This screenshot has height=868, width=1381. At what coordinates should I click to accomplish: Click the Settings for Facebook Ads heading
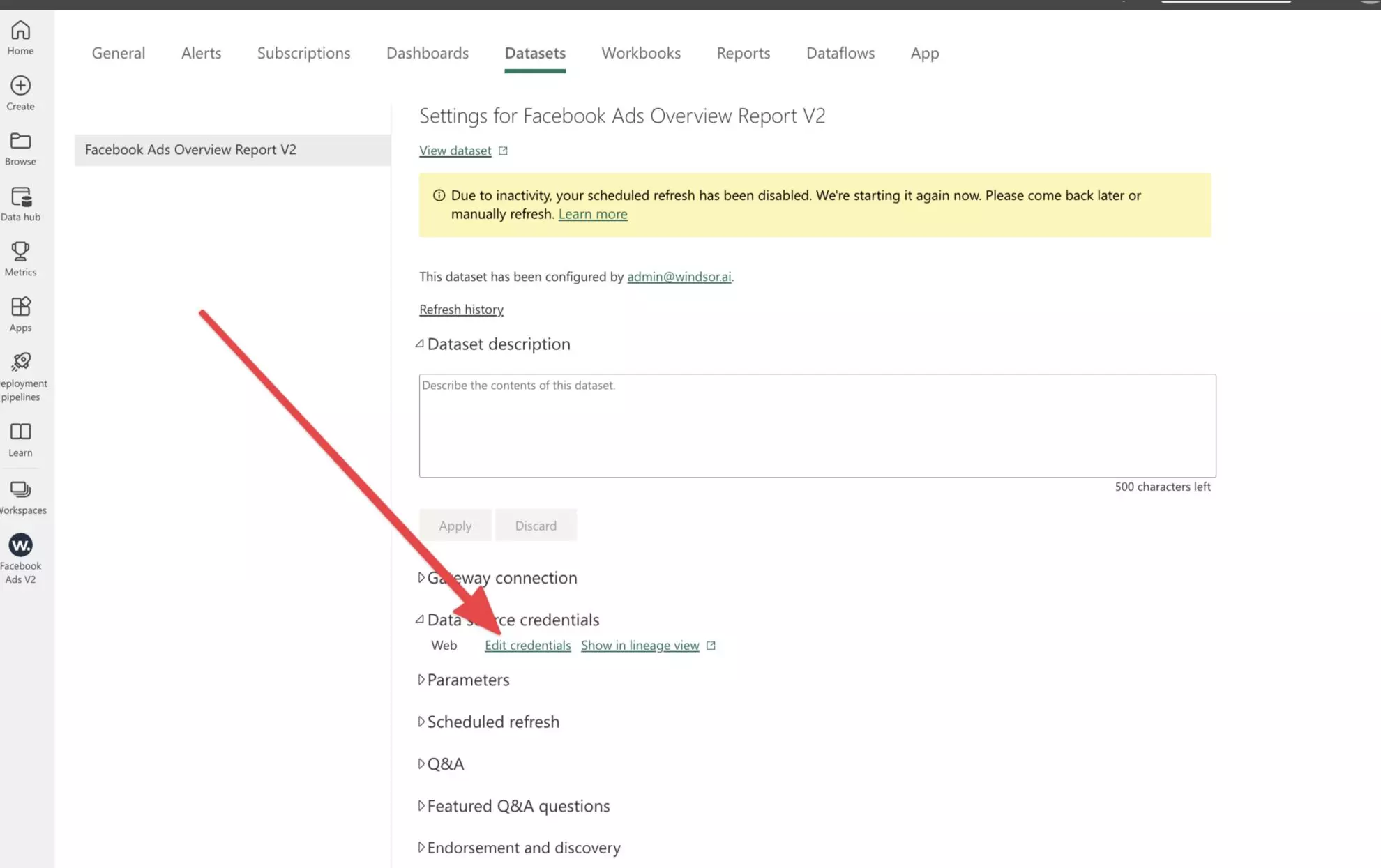pyautogui.click(x=622, y=116)
